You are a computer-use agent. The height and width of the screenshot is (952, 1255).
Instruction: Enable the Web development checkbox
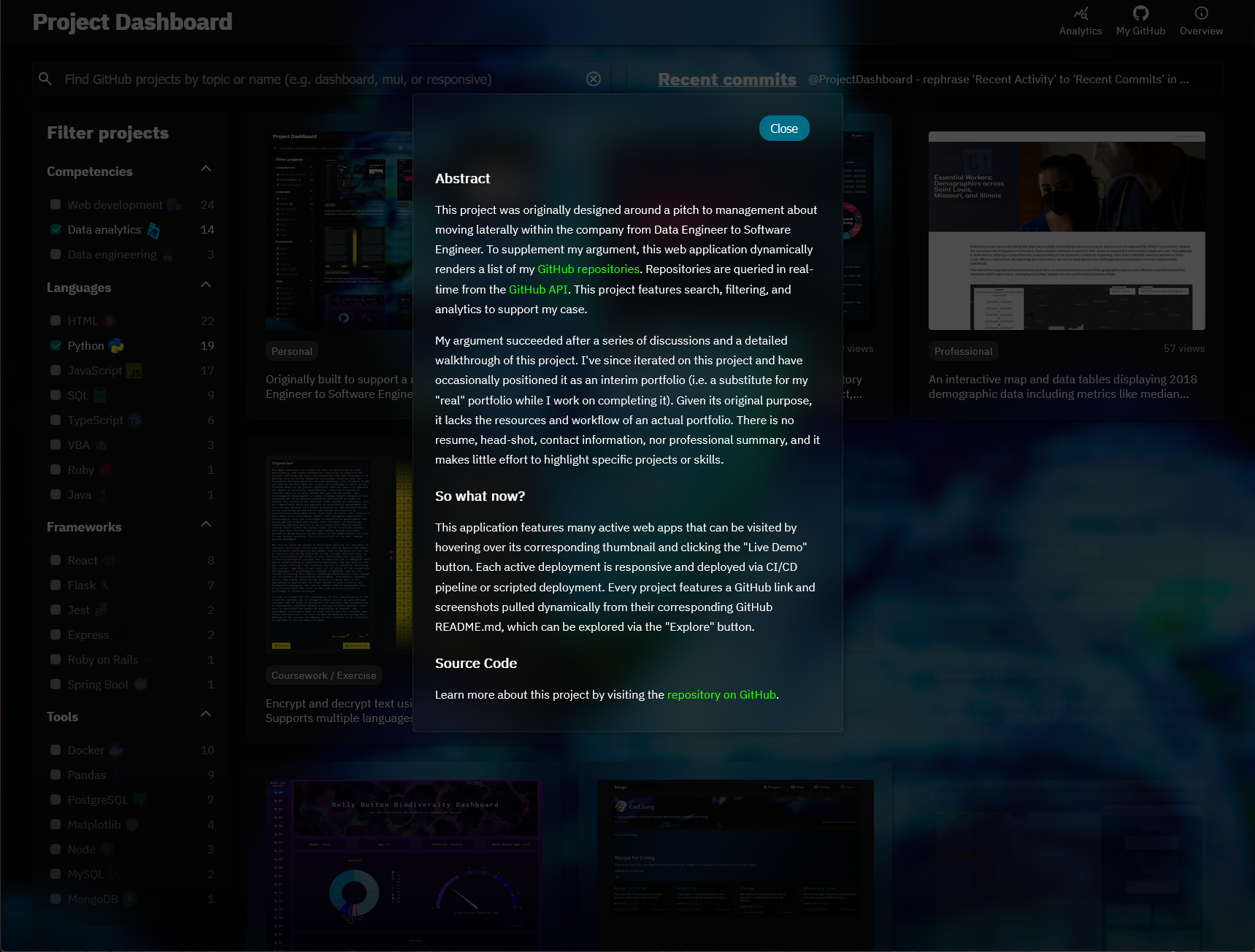55,204
